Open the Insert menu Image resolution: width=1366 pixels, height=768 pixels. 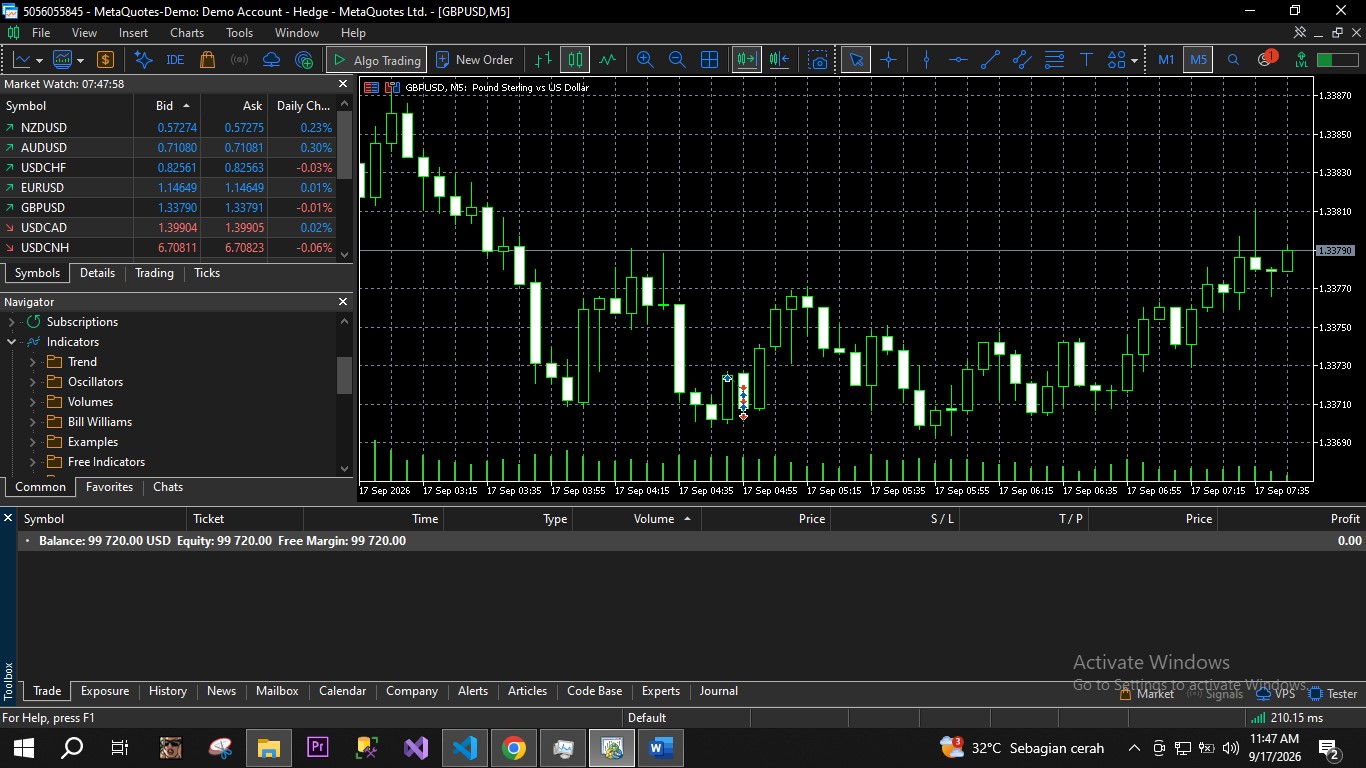pos(133,33)
